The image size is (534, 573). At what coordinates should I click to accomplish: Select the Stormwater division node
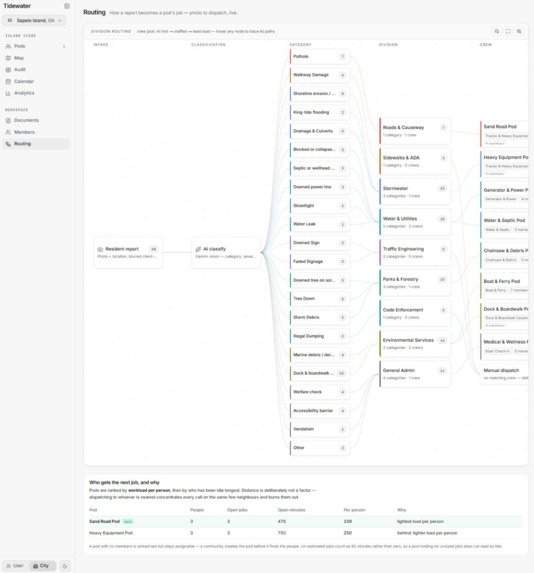(415, 192)
